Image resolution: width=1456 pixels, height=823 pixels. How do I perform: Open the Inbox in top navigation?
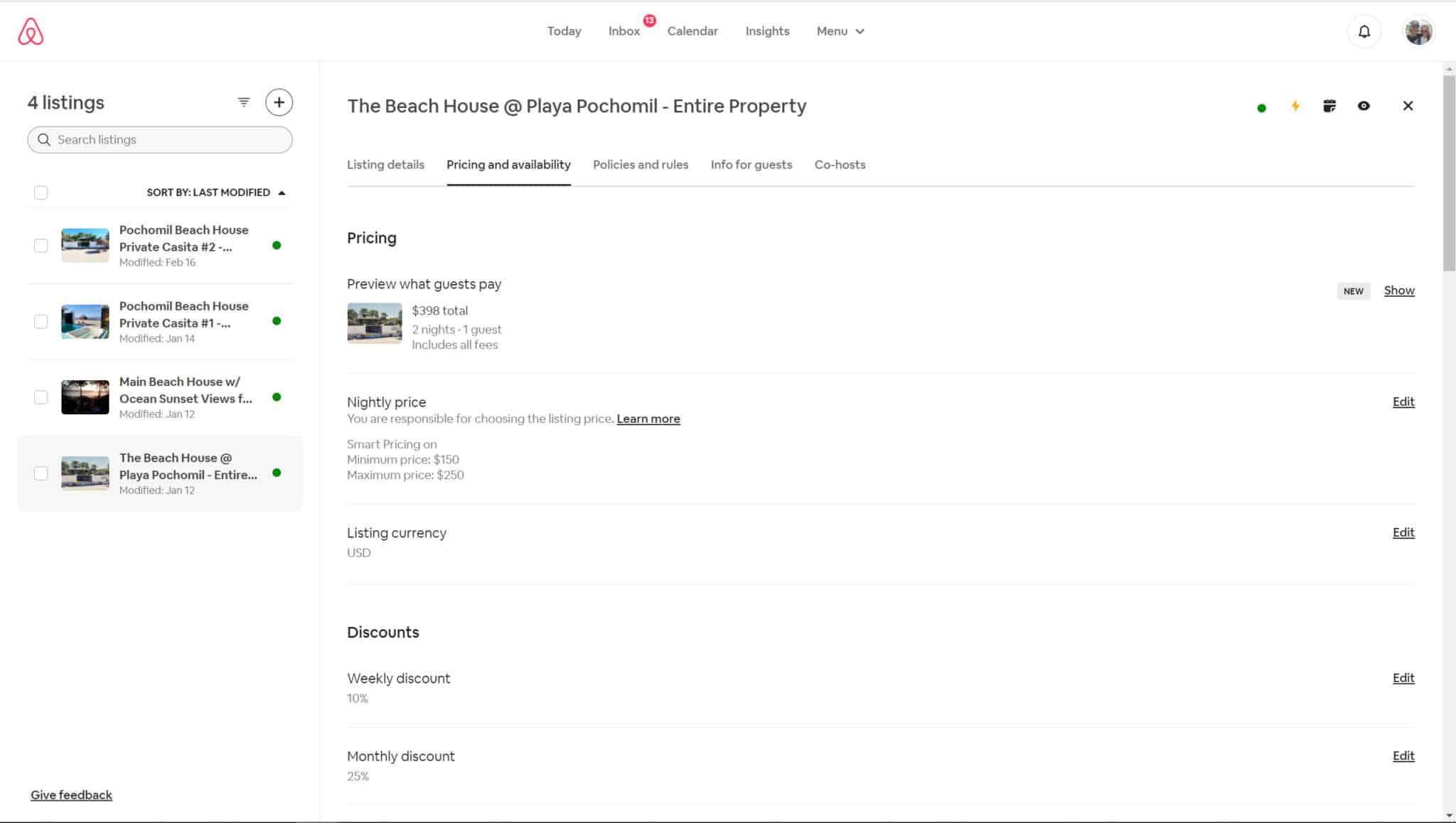[623, 31]
